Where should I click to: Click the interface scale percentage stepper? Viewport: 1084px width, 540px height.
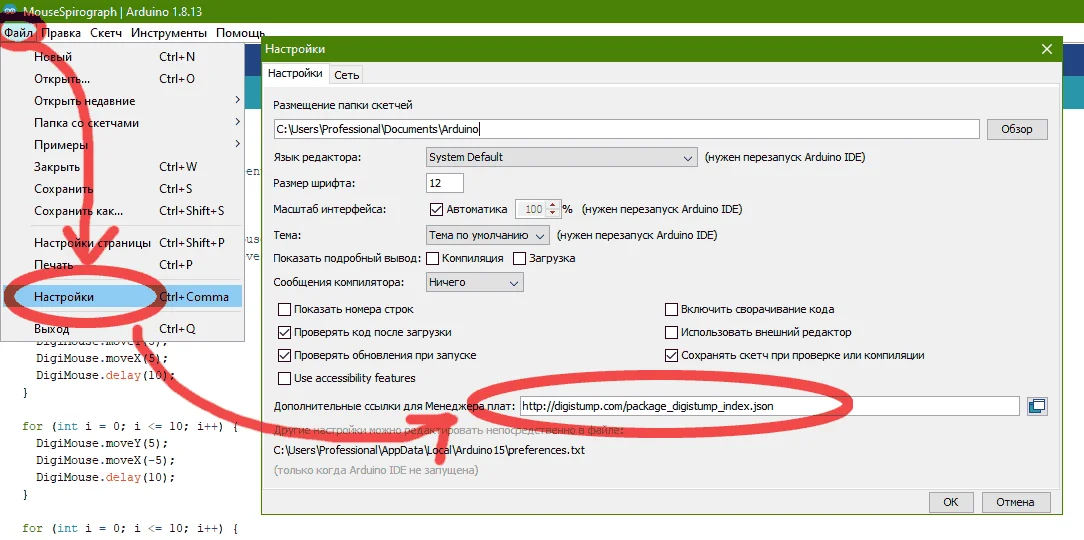click(x=552, y=209)
